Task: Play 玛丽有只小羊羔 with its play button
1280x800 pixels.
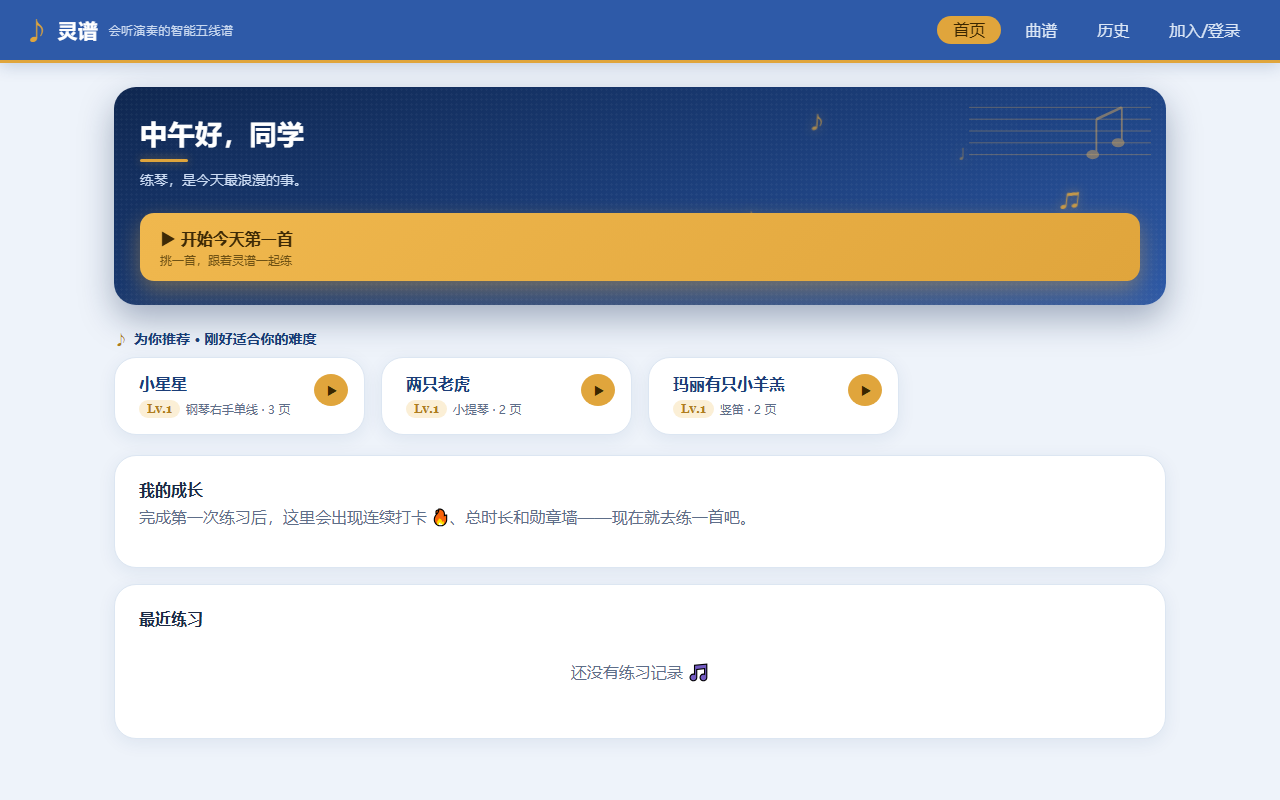Action: (x=865, y=390)
